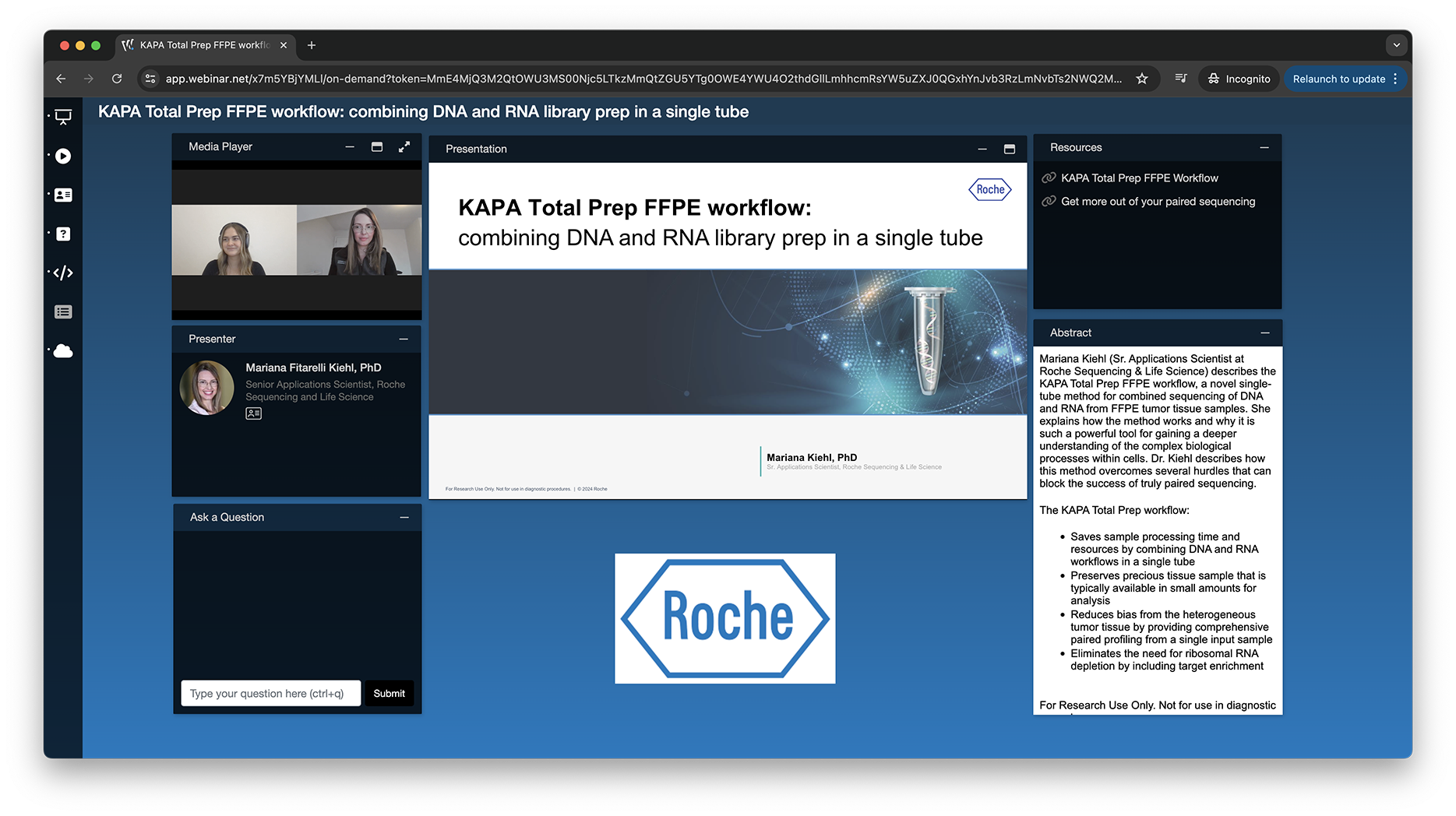Open the media player sidebar icon

[63, 157]
